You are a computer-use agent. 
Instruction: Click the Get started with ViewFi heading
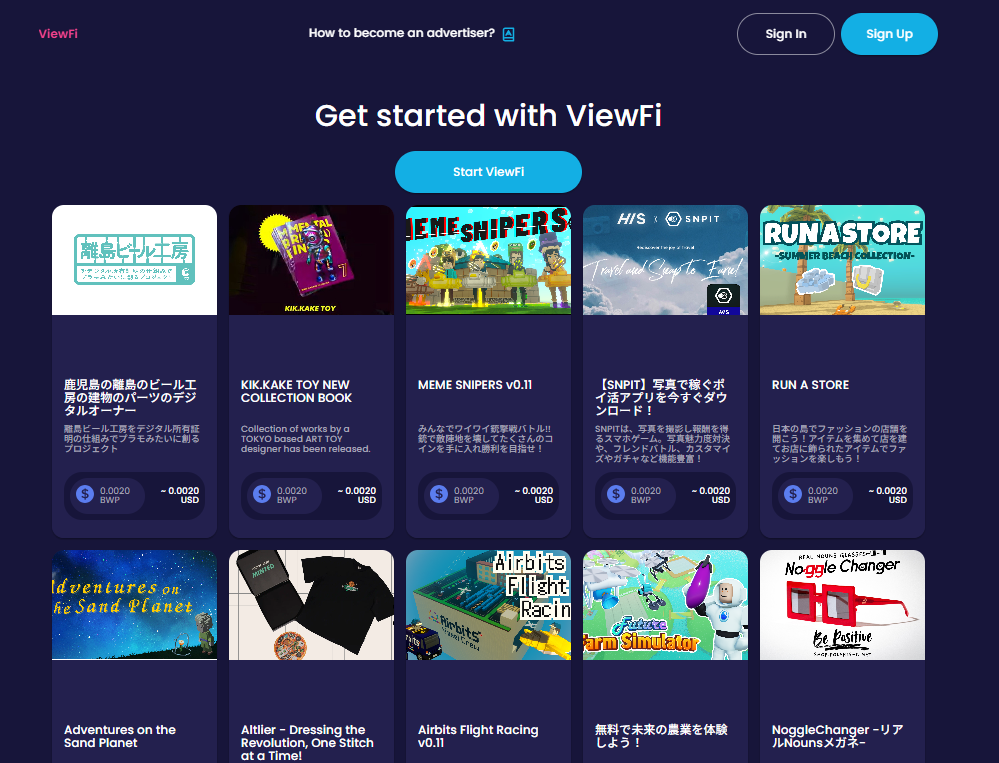click(x=488, y=115)
